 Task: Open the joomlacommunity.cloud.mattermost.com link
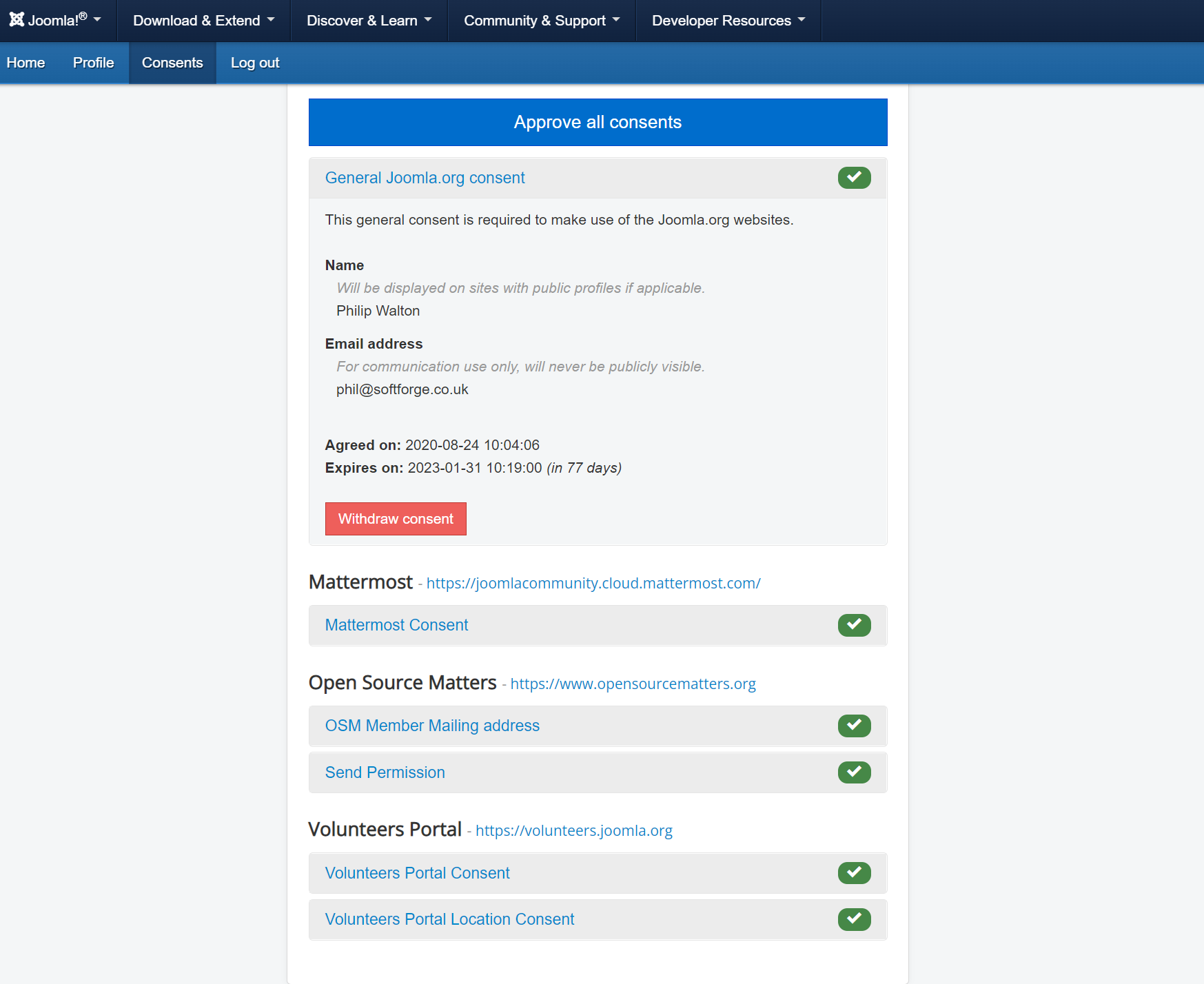[593, 583]
